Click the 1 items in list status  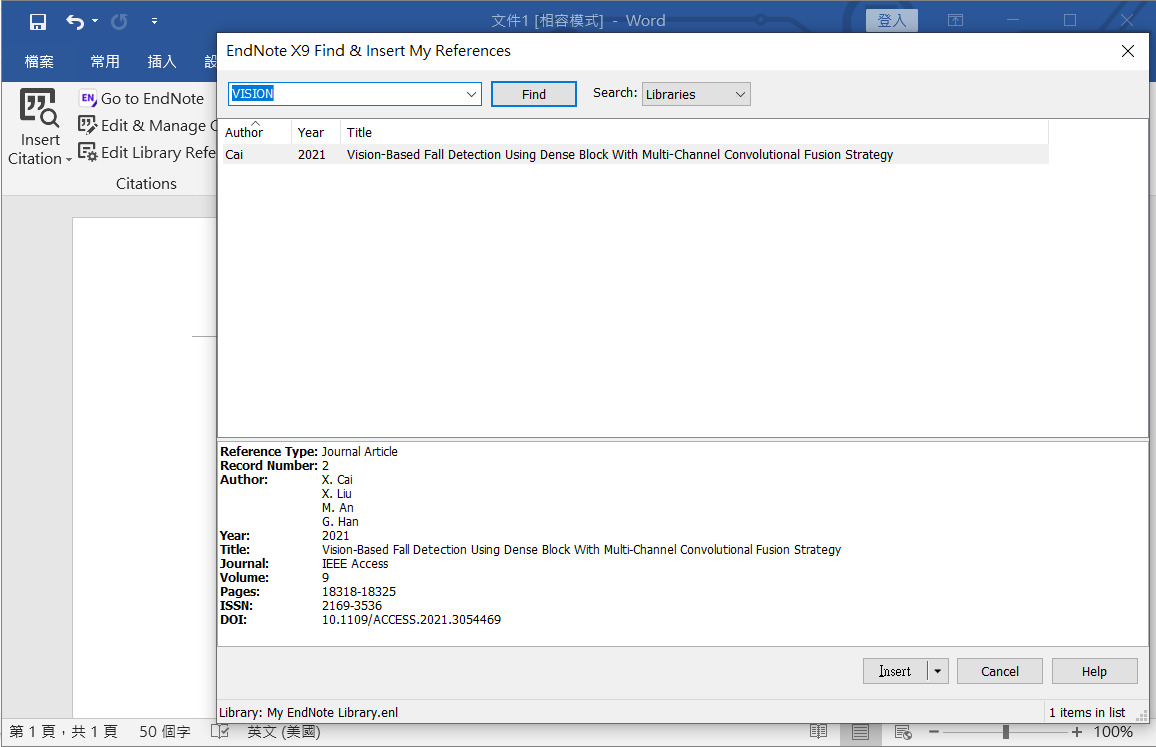click(x=1087, y=712)
